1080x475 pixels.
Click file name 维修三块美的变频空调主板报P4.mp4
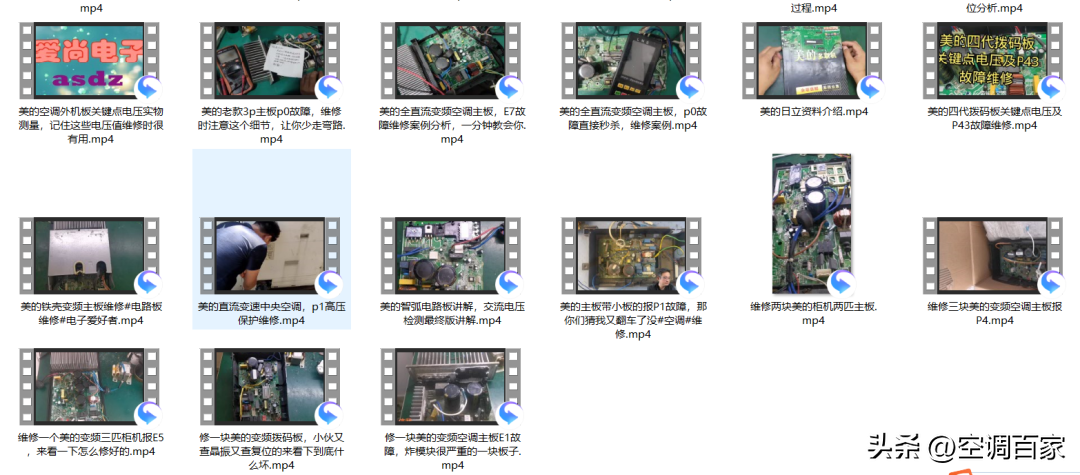(x=993, y=313)
